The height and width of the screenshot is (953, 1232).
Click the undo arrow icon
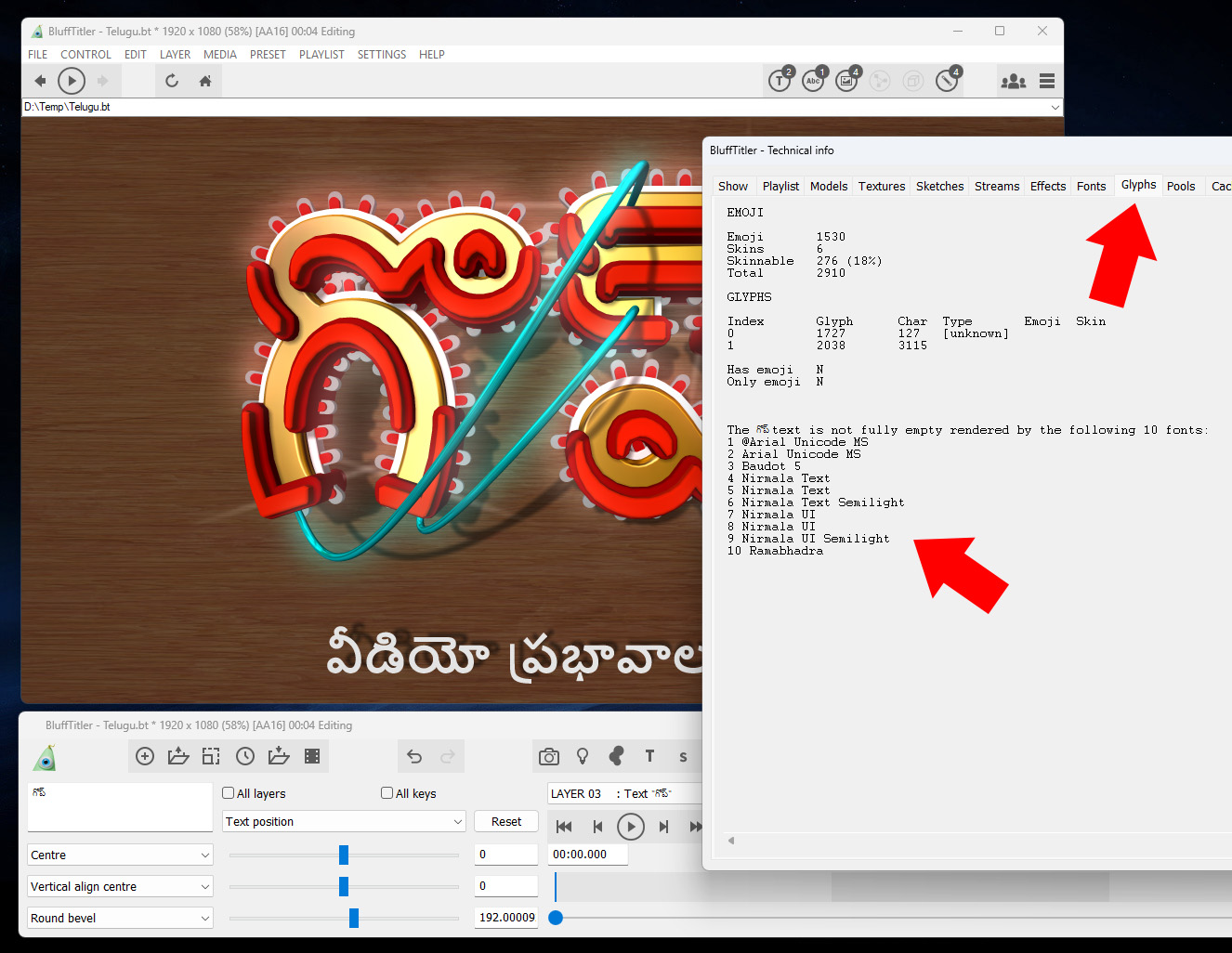414,756
